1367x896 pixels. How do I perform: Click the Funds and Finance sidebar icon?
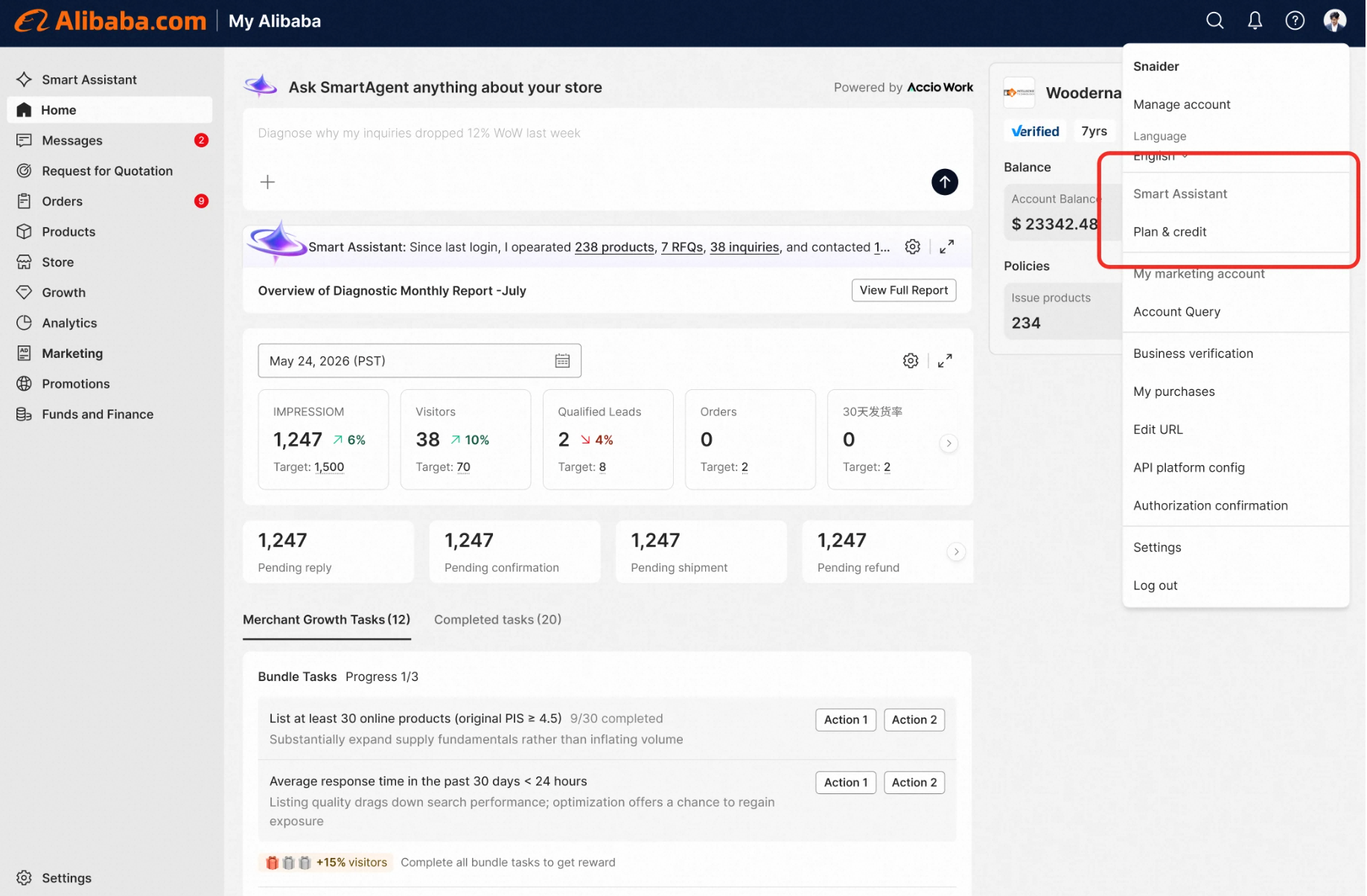pyautogui.click(x=25, y=415)
